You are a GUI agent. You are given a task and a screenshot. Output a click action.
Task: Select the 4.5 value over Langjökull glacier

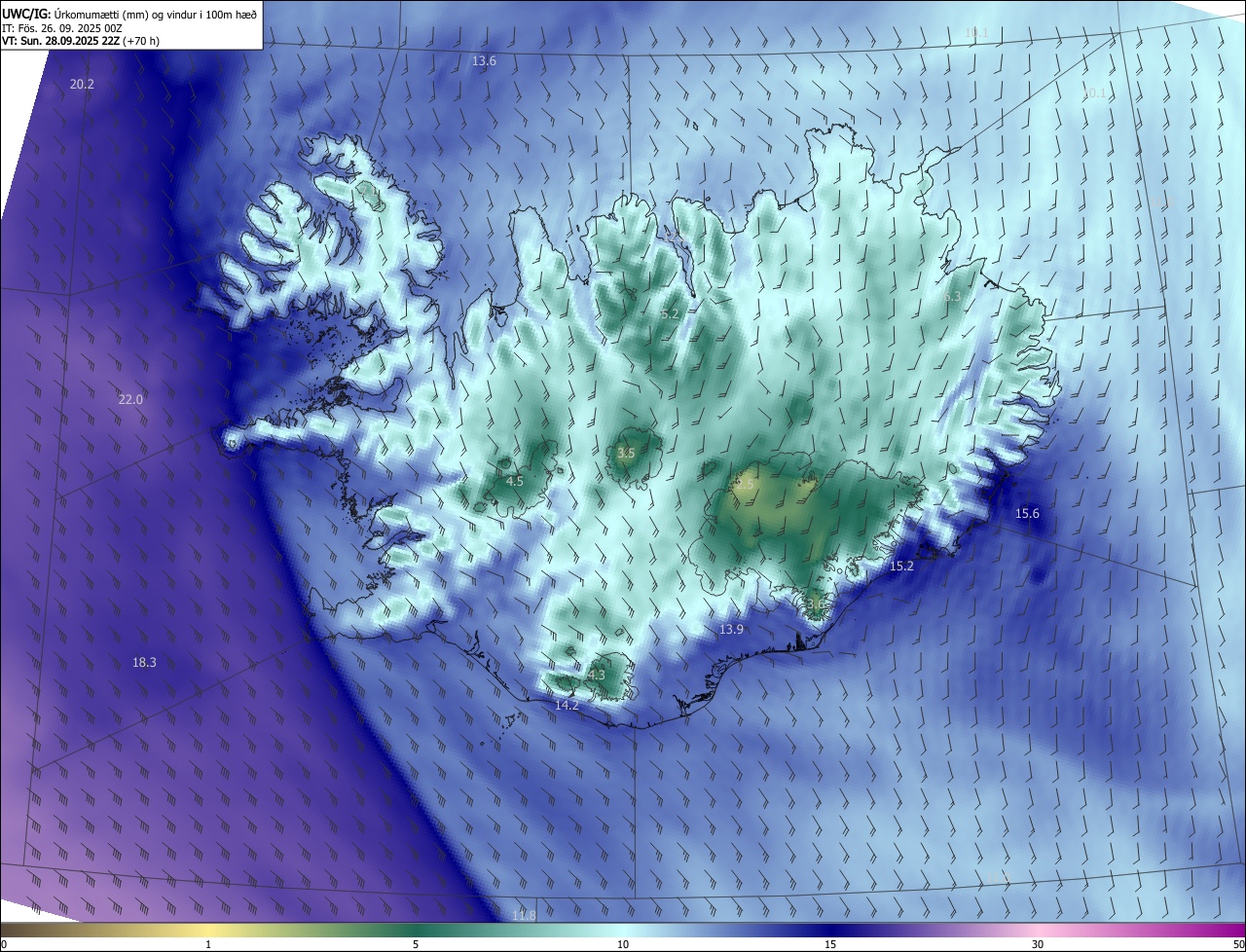[x=514, y=481]
